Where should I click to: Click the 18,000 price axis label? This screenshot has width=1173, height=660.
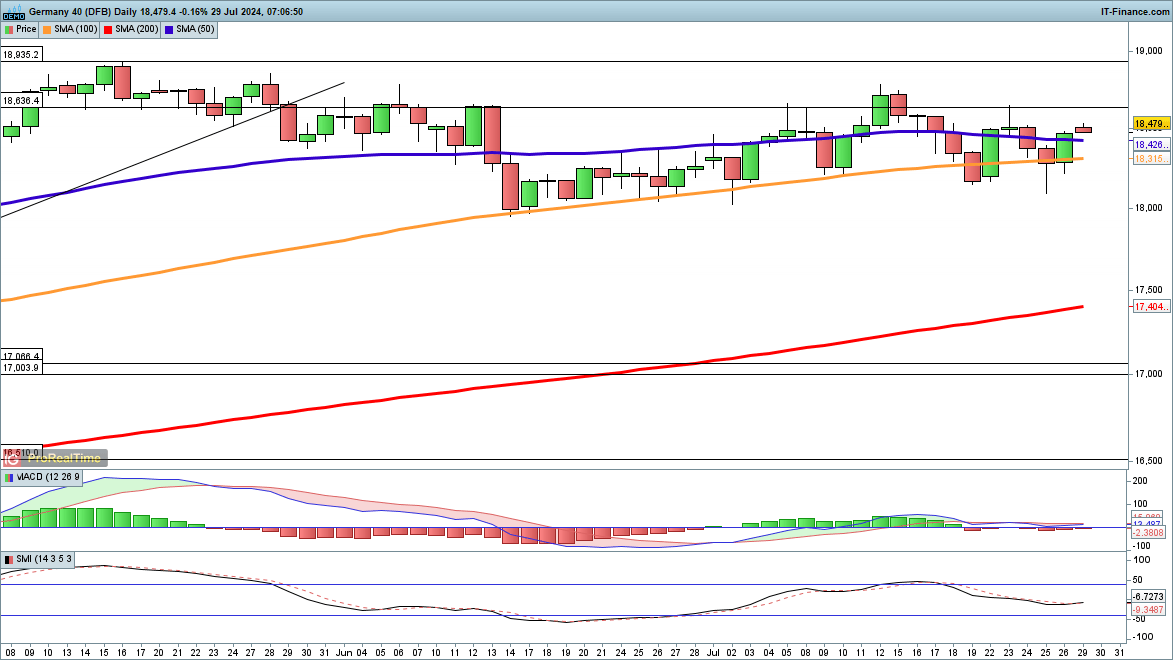click(1148, 208)
